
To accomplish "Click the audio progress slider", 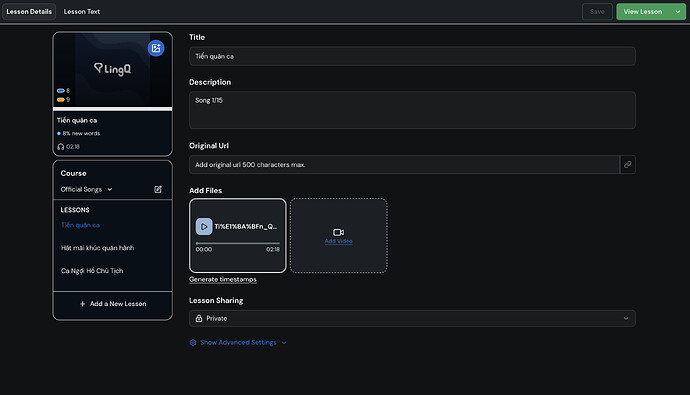I will [x=238, y=243].
